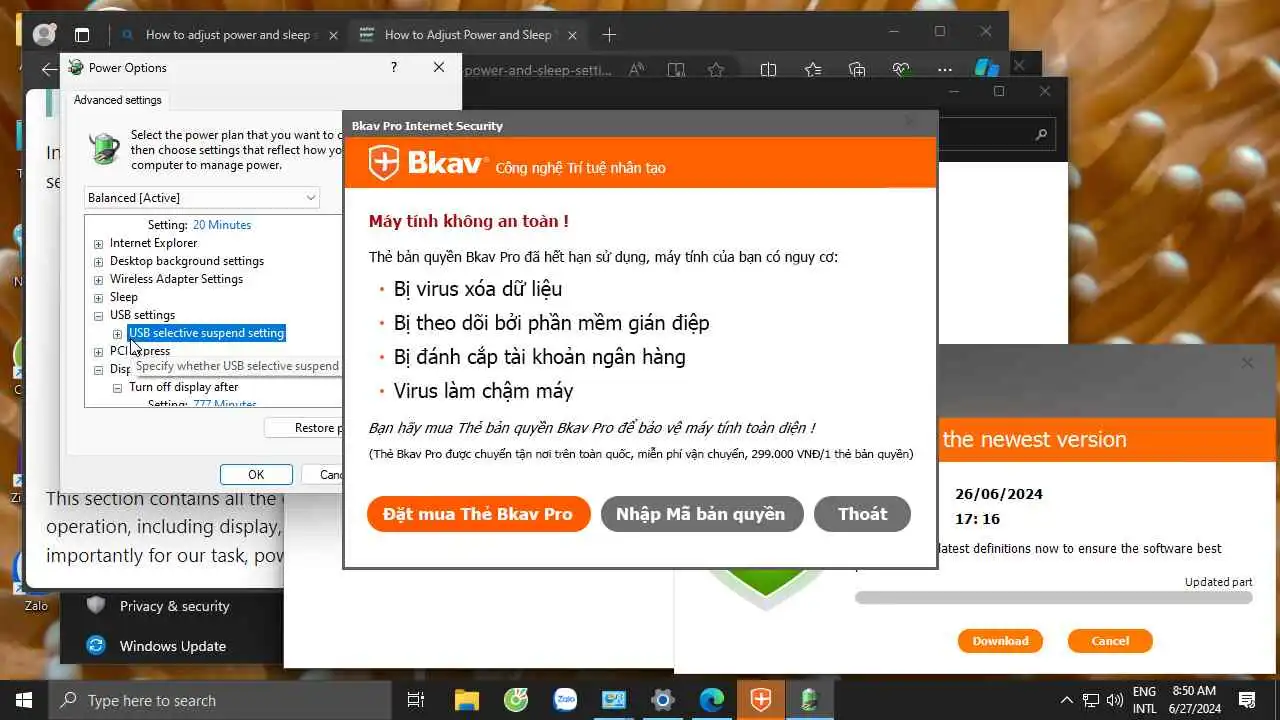Viewport: 1280px width, 720px height.
Task: Collapse USB settings tree node
Action: click(98, 316)
